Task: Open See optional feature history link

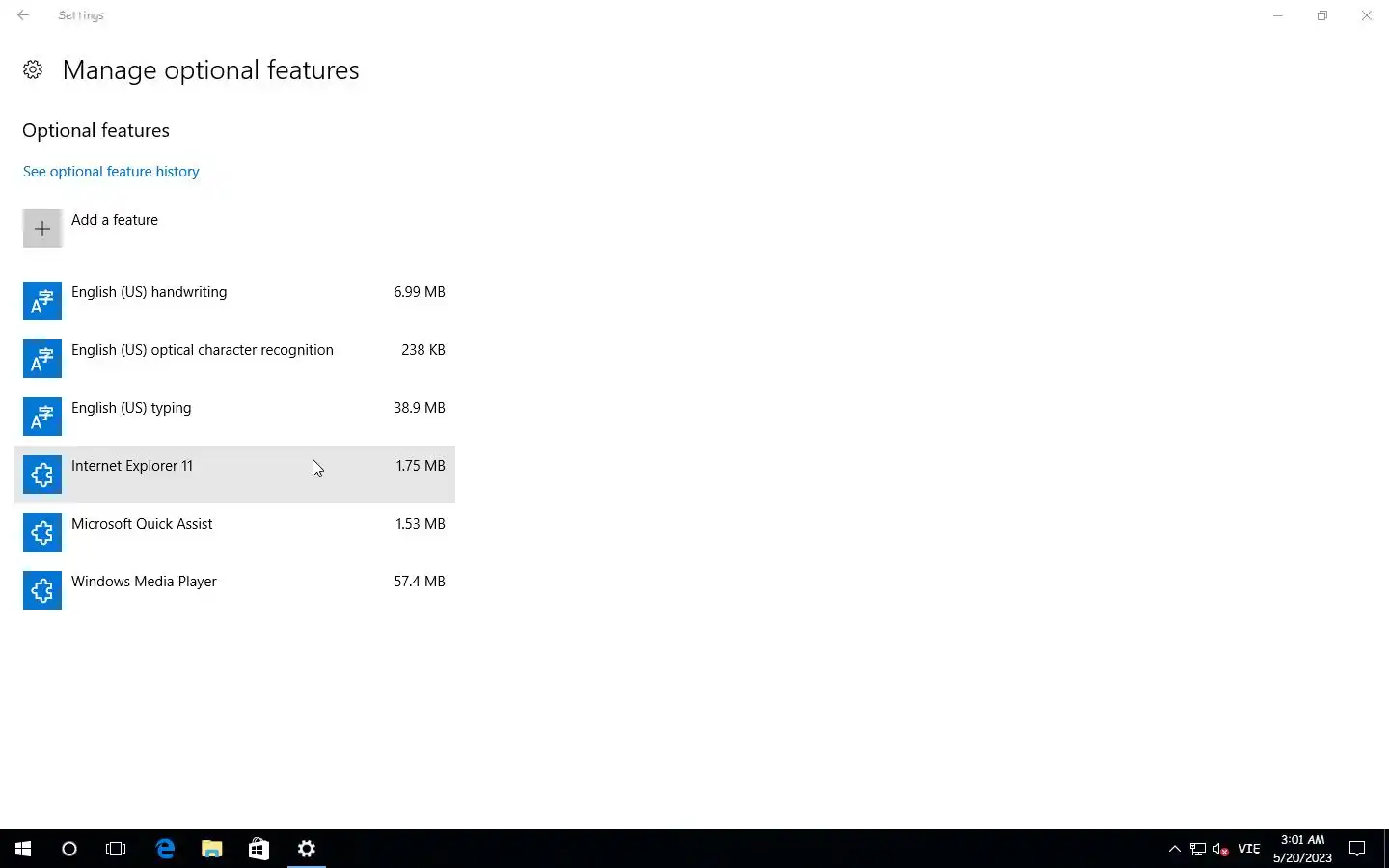Action: click(x=111, y=172)
